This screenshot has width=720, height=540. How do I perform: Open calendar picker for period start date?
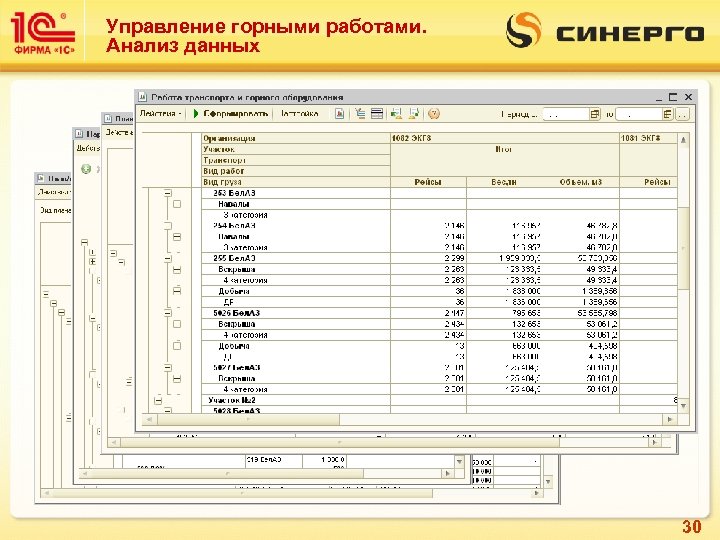[595, 114]
